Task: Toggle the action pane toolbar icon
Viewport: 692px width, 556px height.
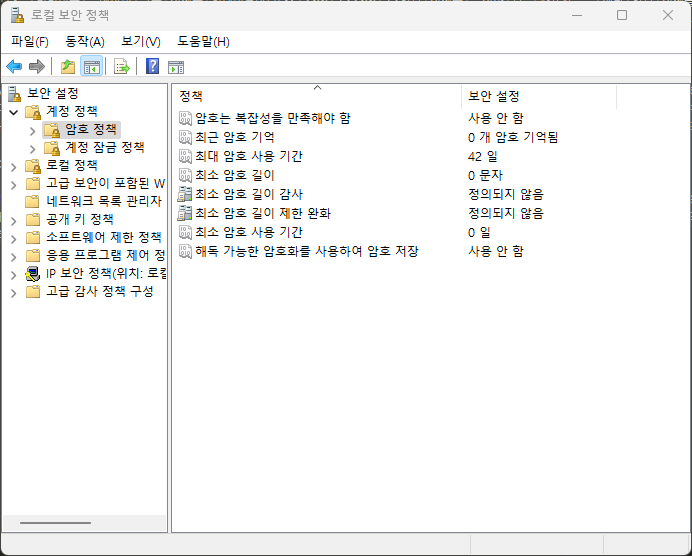Action: (x=176, y=68)
